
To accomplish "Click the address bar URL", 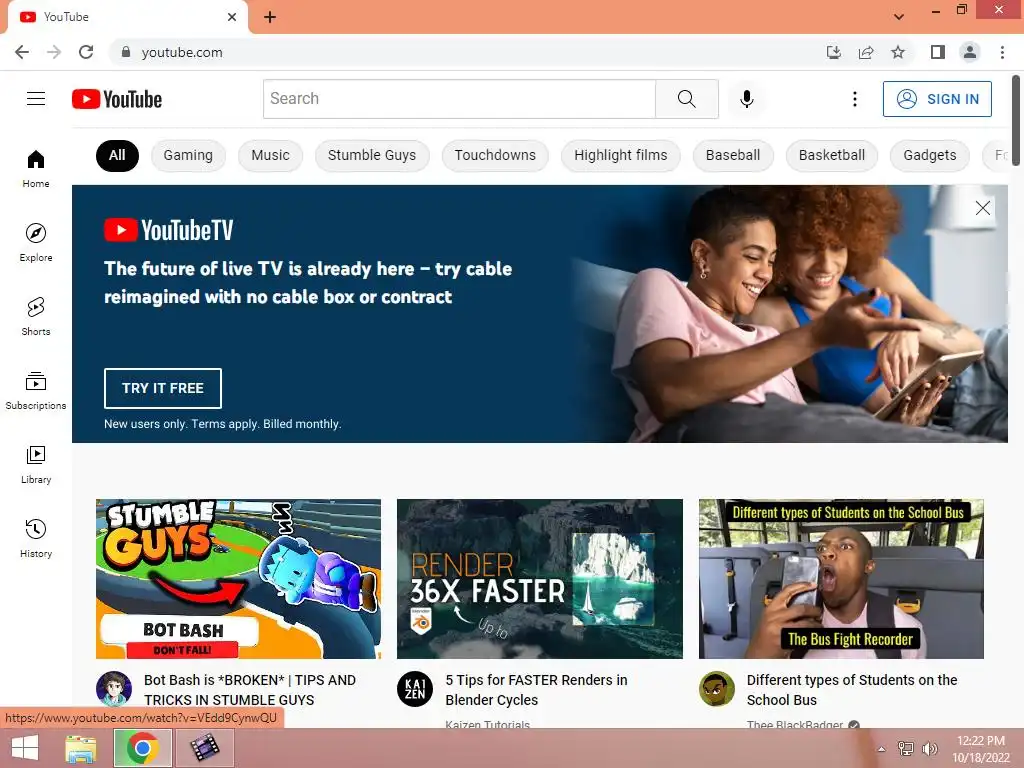I will [182, 52].
